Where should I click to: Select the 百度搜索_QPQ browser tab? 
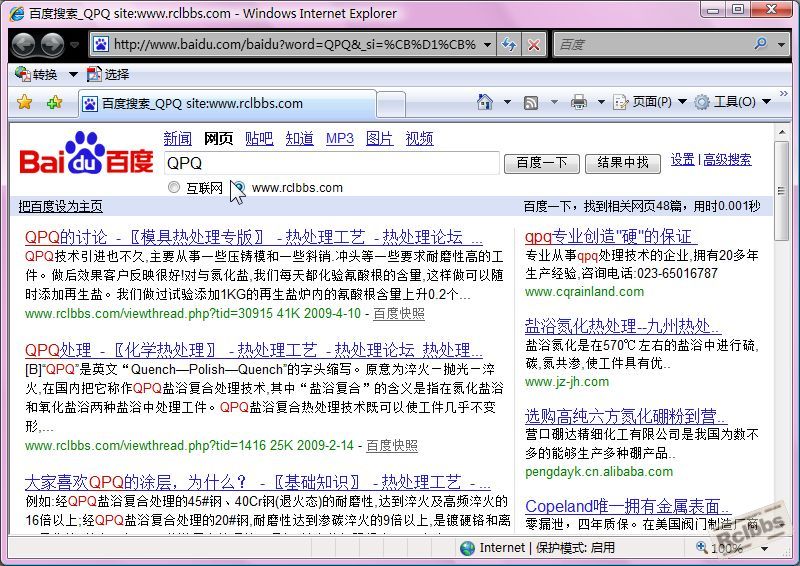(228, 104)
